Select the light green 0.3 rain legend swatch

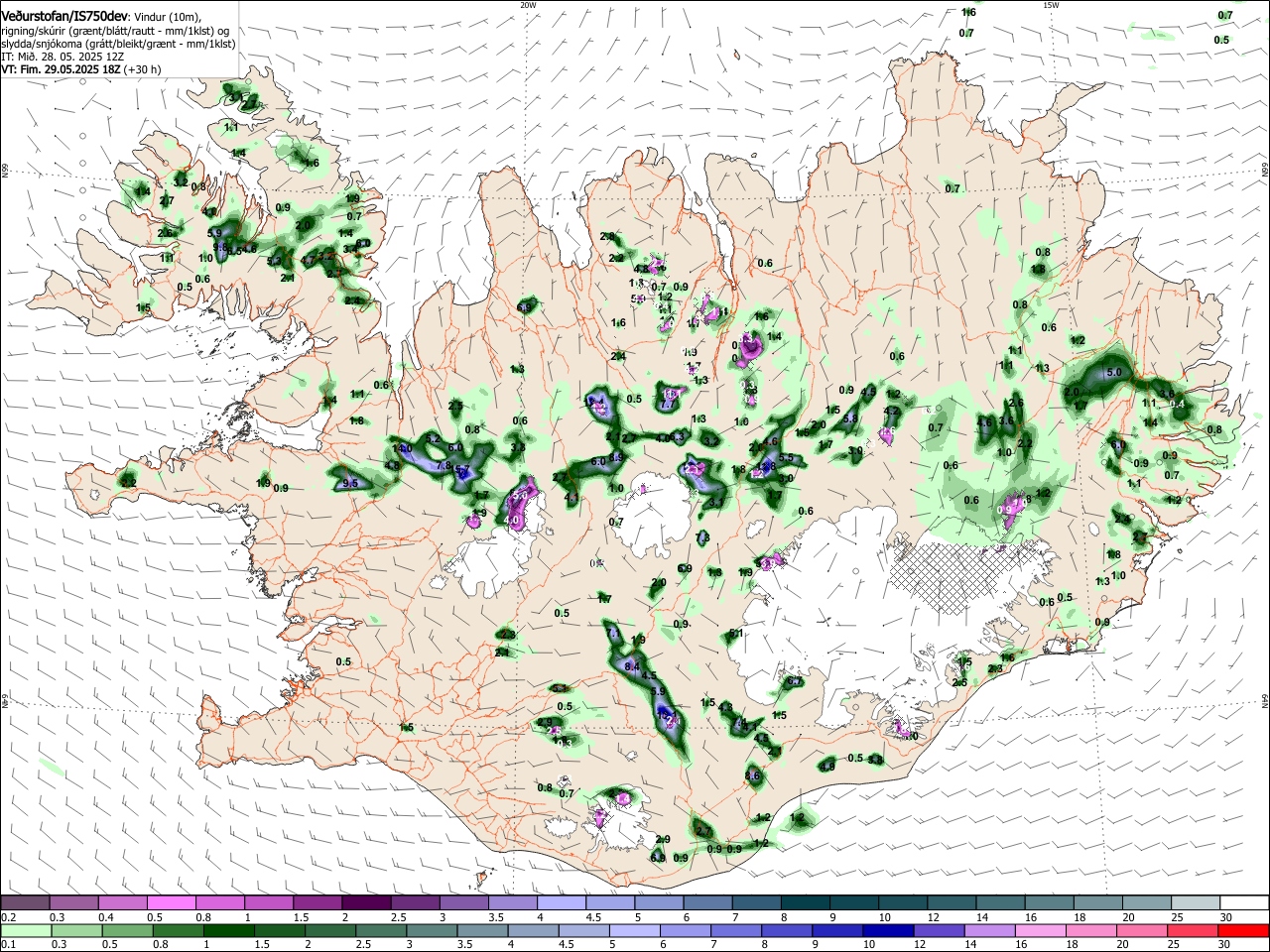pyautogui.click(x=75, y=930)
